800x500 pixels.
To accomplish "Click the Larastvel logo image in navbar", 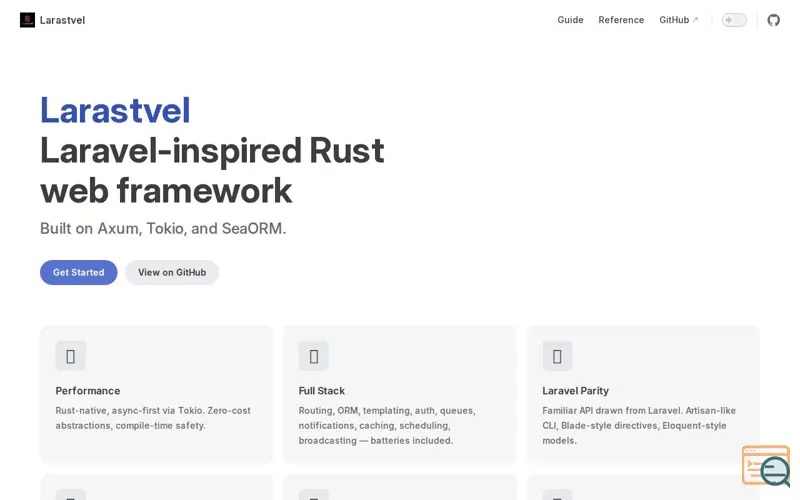I will [x=27, y=20].
